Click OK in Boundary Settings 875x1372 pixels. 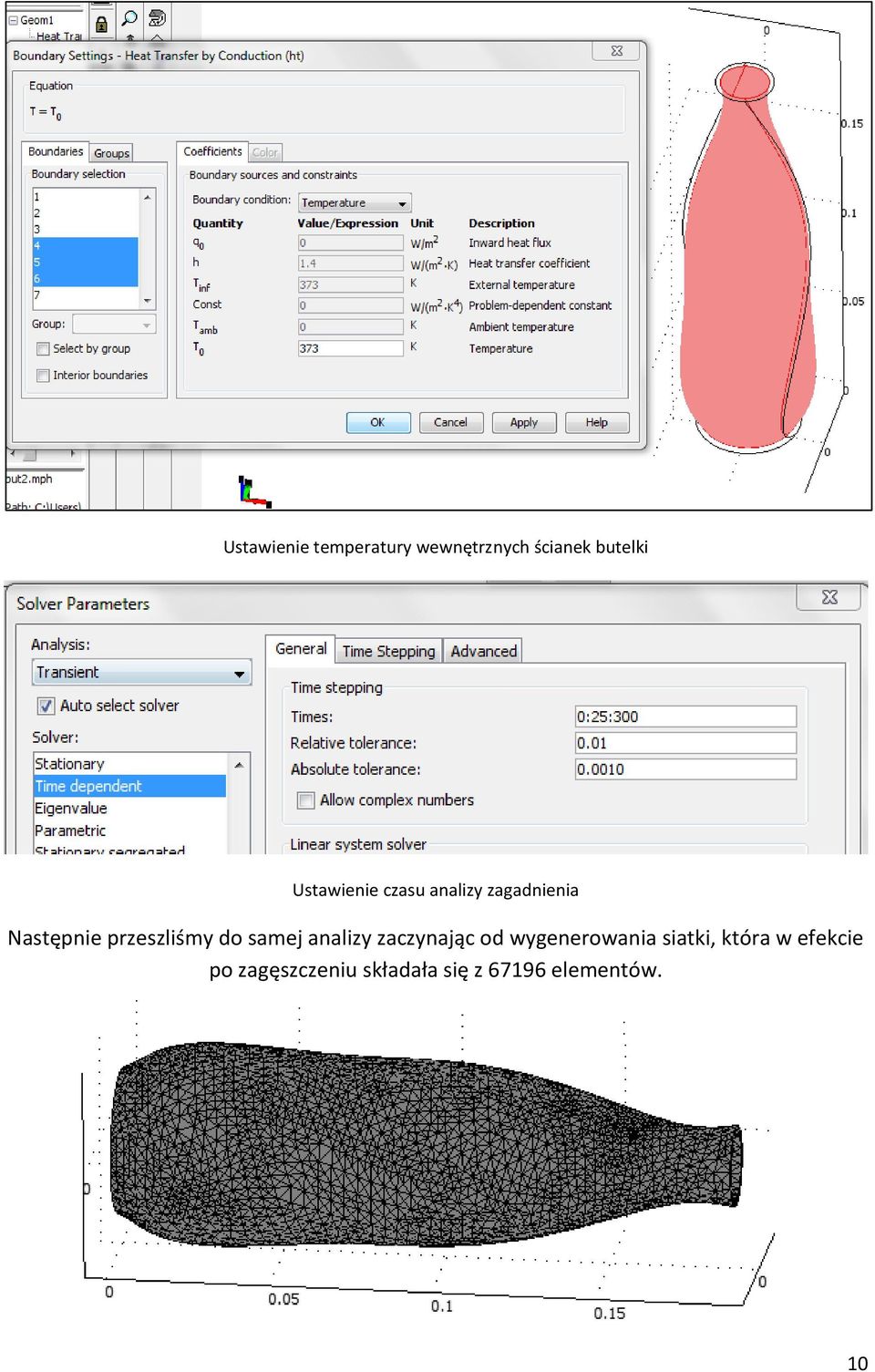(x=378, y=422)
